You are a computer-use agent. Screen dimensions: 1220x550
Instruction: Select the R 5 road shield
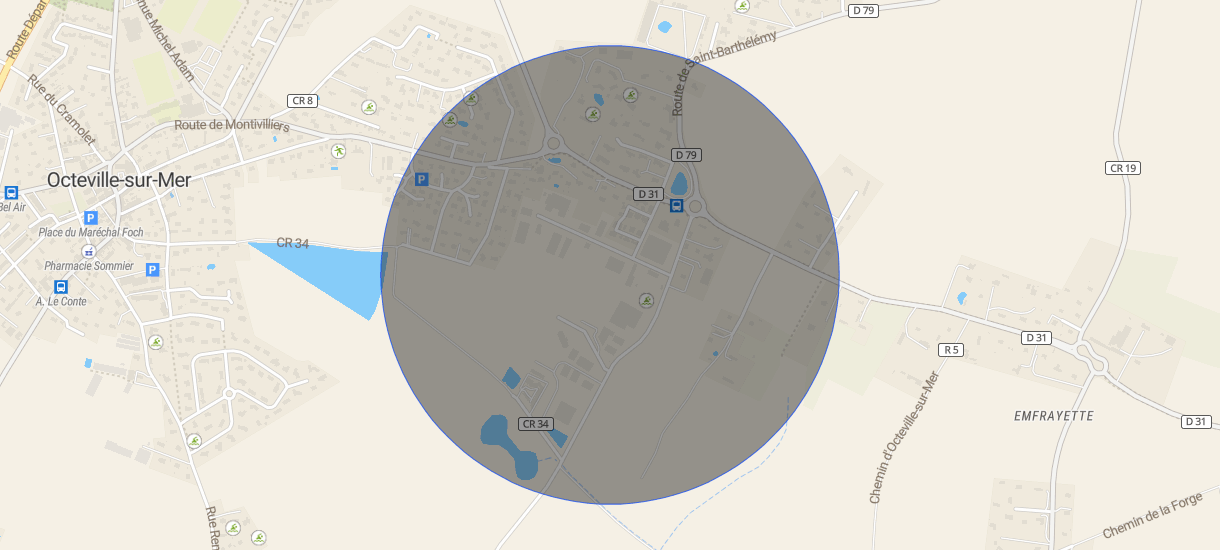(951, 350)
